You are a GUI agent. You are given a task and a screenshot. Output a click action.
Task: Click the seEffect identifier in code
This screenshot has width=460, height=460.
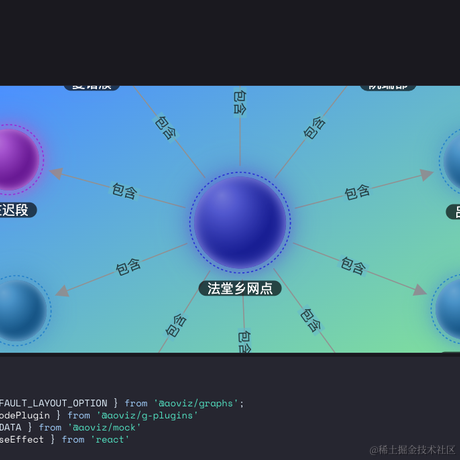pos(22,439)
